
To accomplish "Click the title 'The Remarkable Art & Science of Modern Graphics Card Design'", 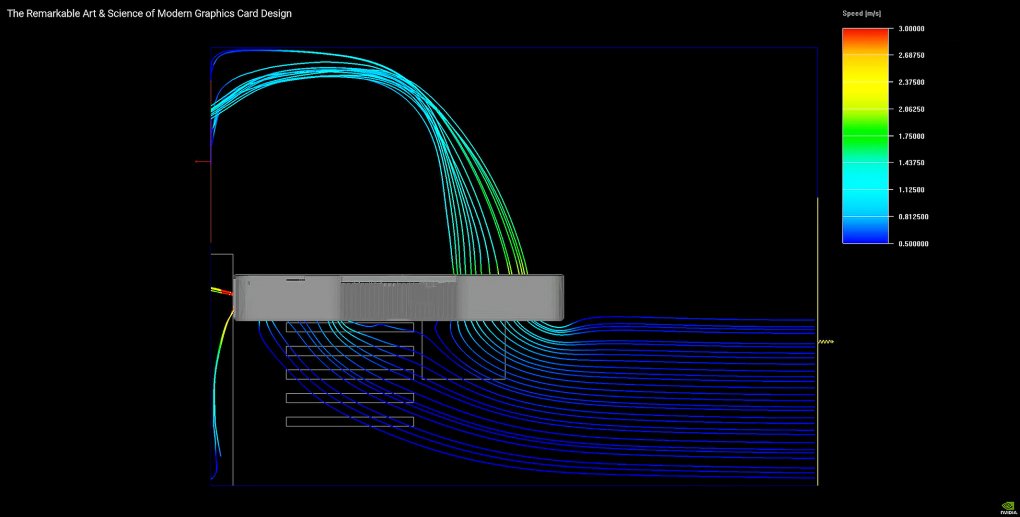I will pos(149,14).
